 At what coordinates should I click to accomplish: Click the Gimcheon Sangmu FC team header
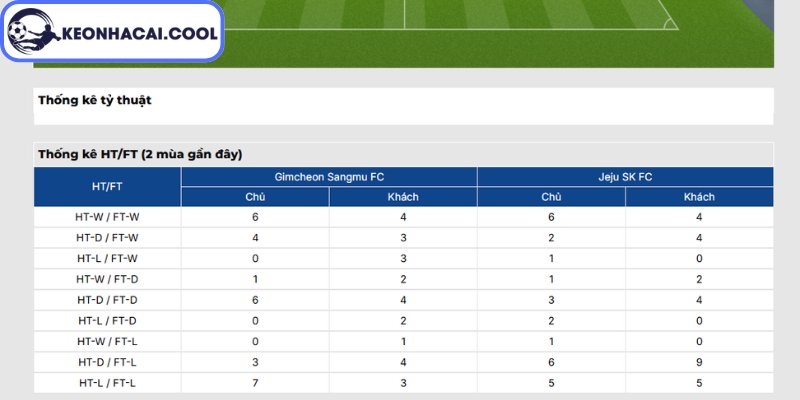click(329, 177)
